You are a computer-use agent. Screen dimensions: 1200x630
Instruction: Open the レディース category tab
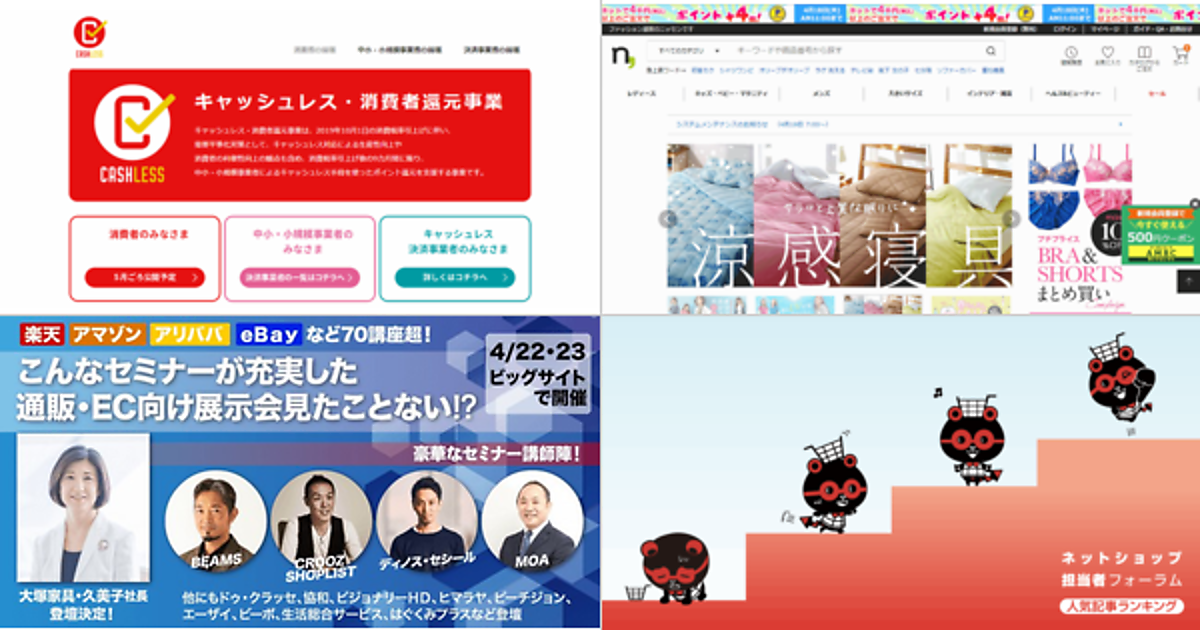click(641, 93)
